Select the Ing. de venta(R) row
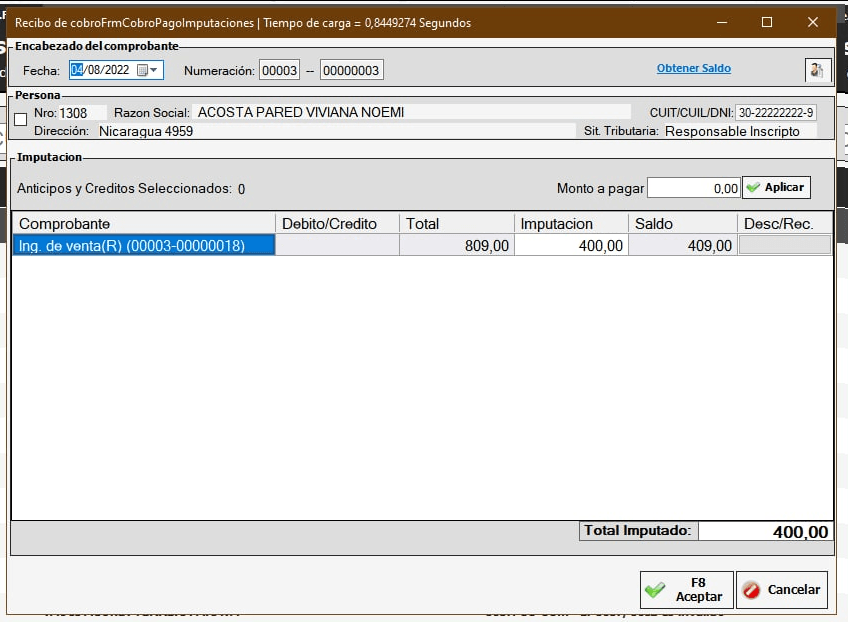 coord(143,245)
